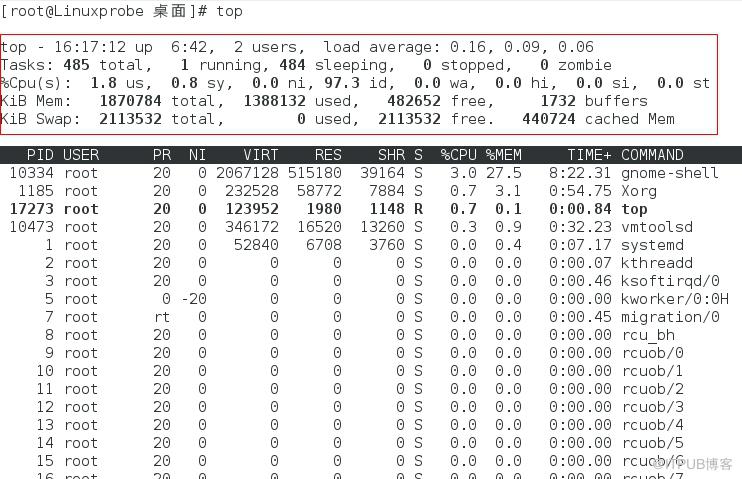This screenshot has width=742, height=479.
Task: Click the 482652 free memory value
Action: pos(414,101)
